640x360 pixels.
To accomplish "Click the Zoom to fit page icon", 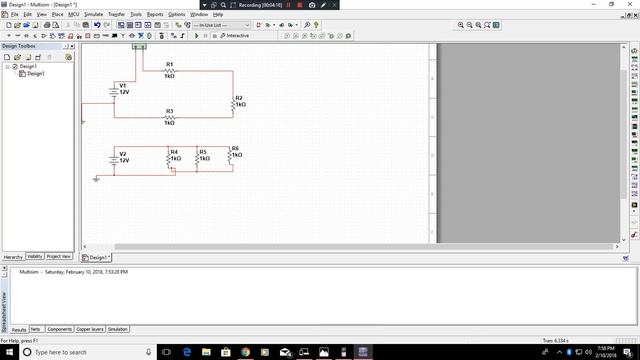I will click(x=487, y=25).
